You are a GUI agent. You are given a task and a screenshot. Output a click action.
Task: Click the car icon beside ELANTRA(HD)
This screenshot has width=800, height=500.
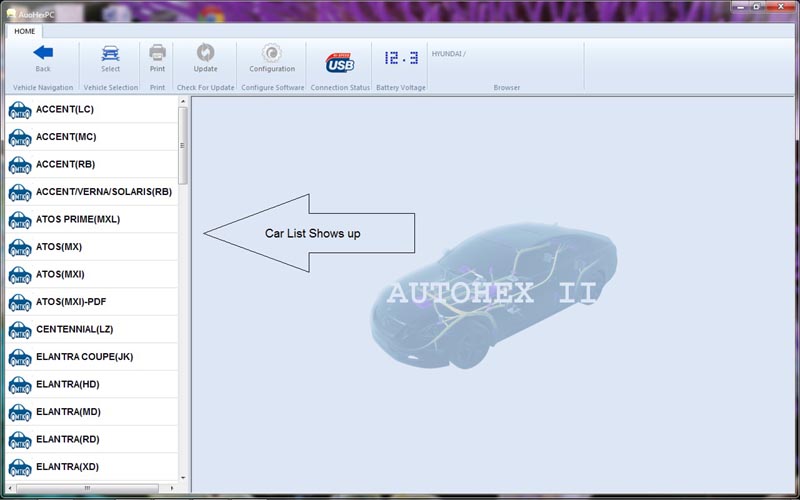20,385
